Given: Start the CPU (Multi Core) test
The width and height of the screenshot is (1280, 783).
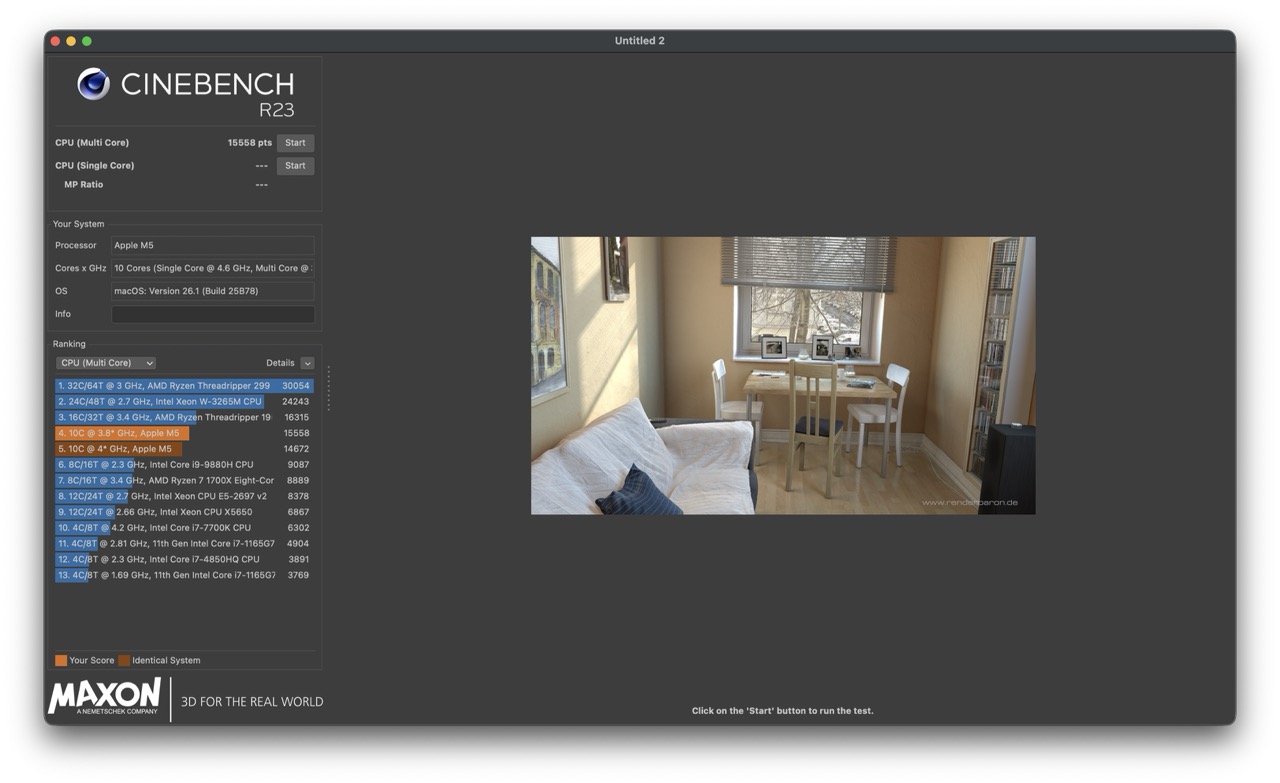Looking at the screenshot, I should pos(295,143).
